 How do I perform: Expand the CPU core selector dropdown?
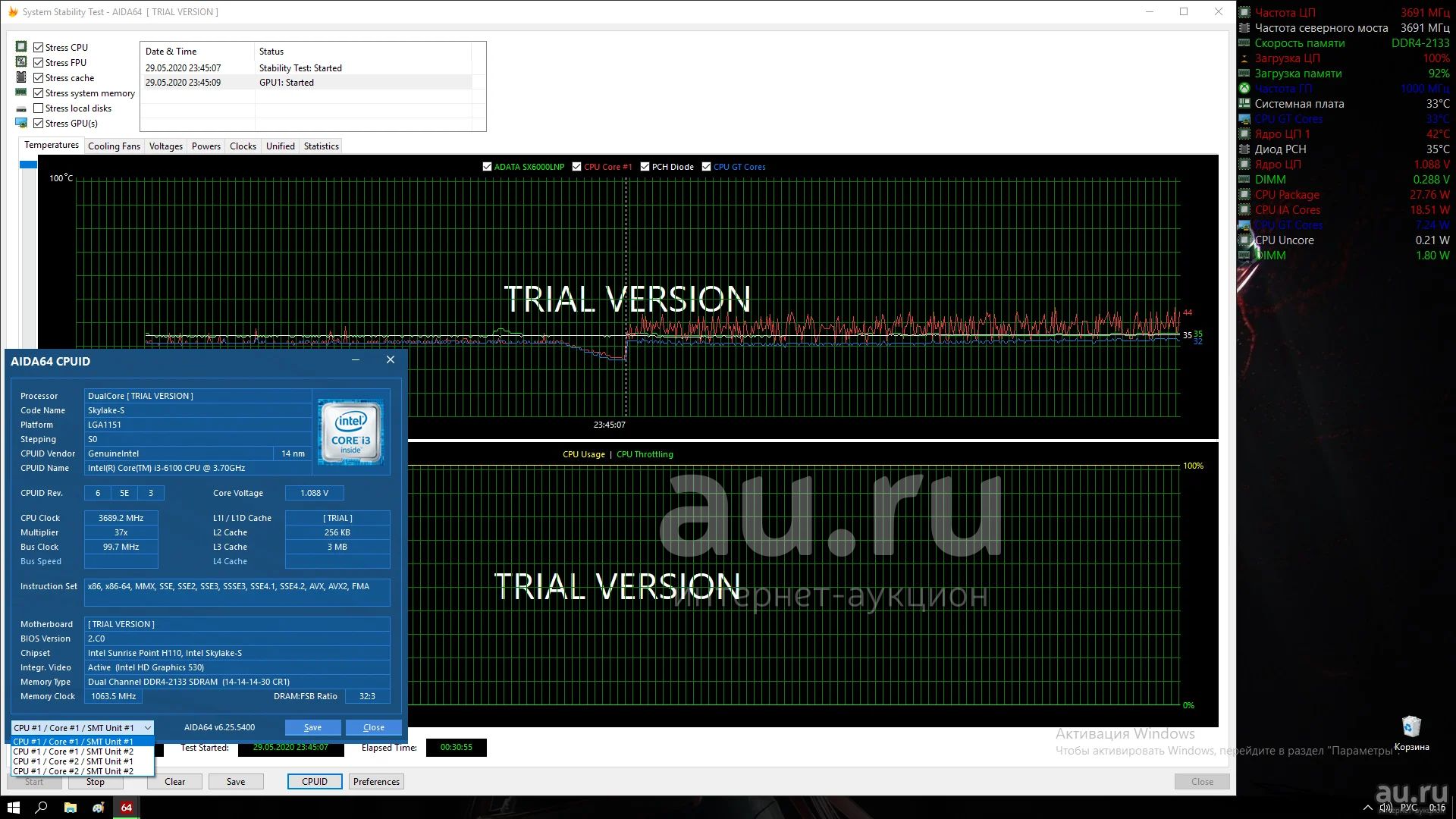point(147,728)
